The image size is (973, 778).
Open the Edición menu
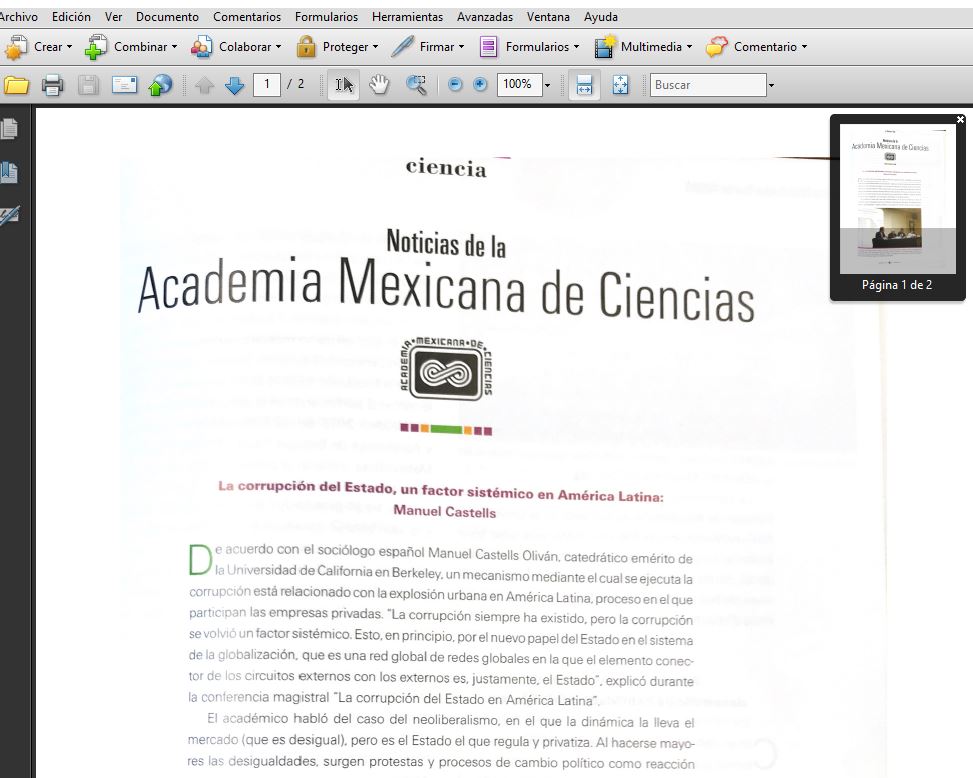tap(71, 17)
